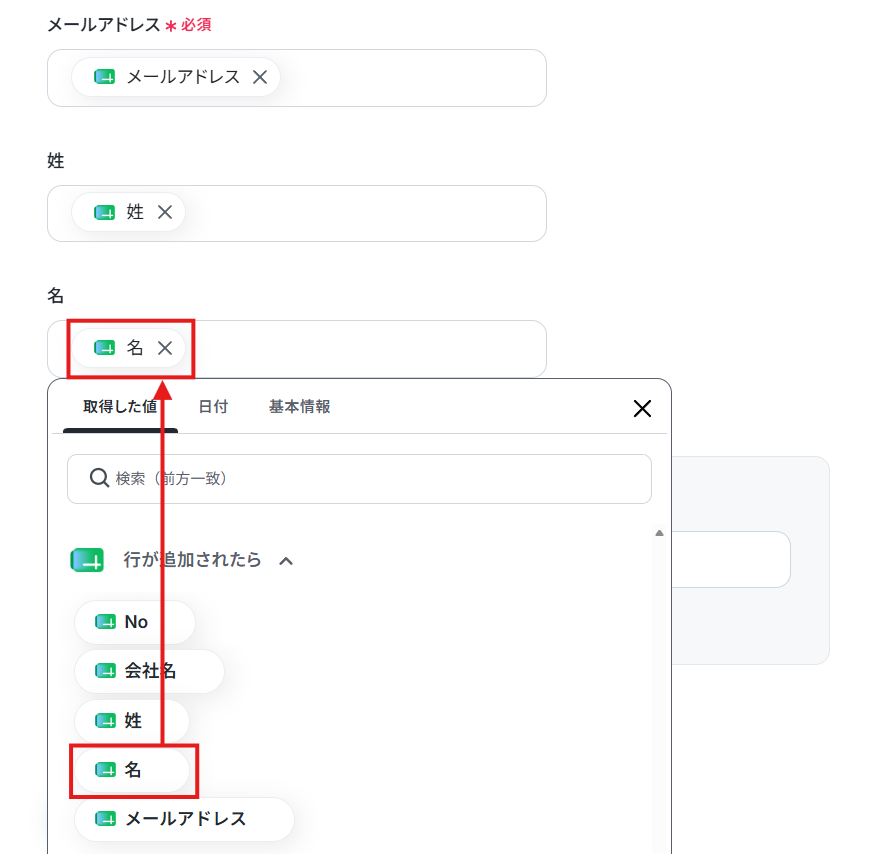Open the 基本情報 tab
The height and width of the screenshot is (854, 881).
tap(299, 407)
